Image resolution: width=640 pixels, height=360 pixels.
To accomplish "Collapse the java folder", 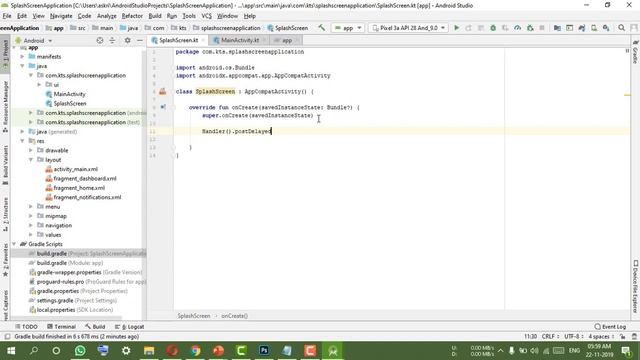I will [22, 66].
